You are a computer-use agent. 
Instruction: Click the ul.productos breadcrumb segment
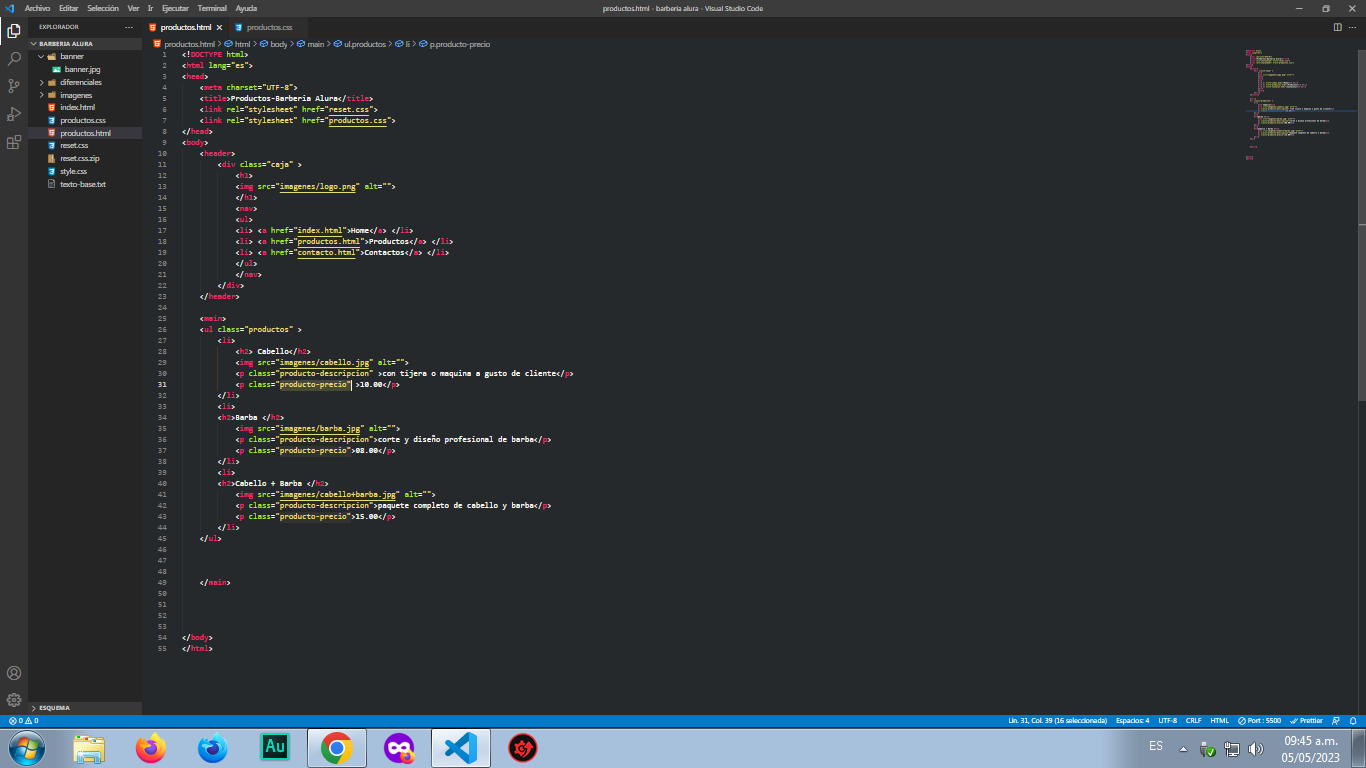(359, 44)
